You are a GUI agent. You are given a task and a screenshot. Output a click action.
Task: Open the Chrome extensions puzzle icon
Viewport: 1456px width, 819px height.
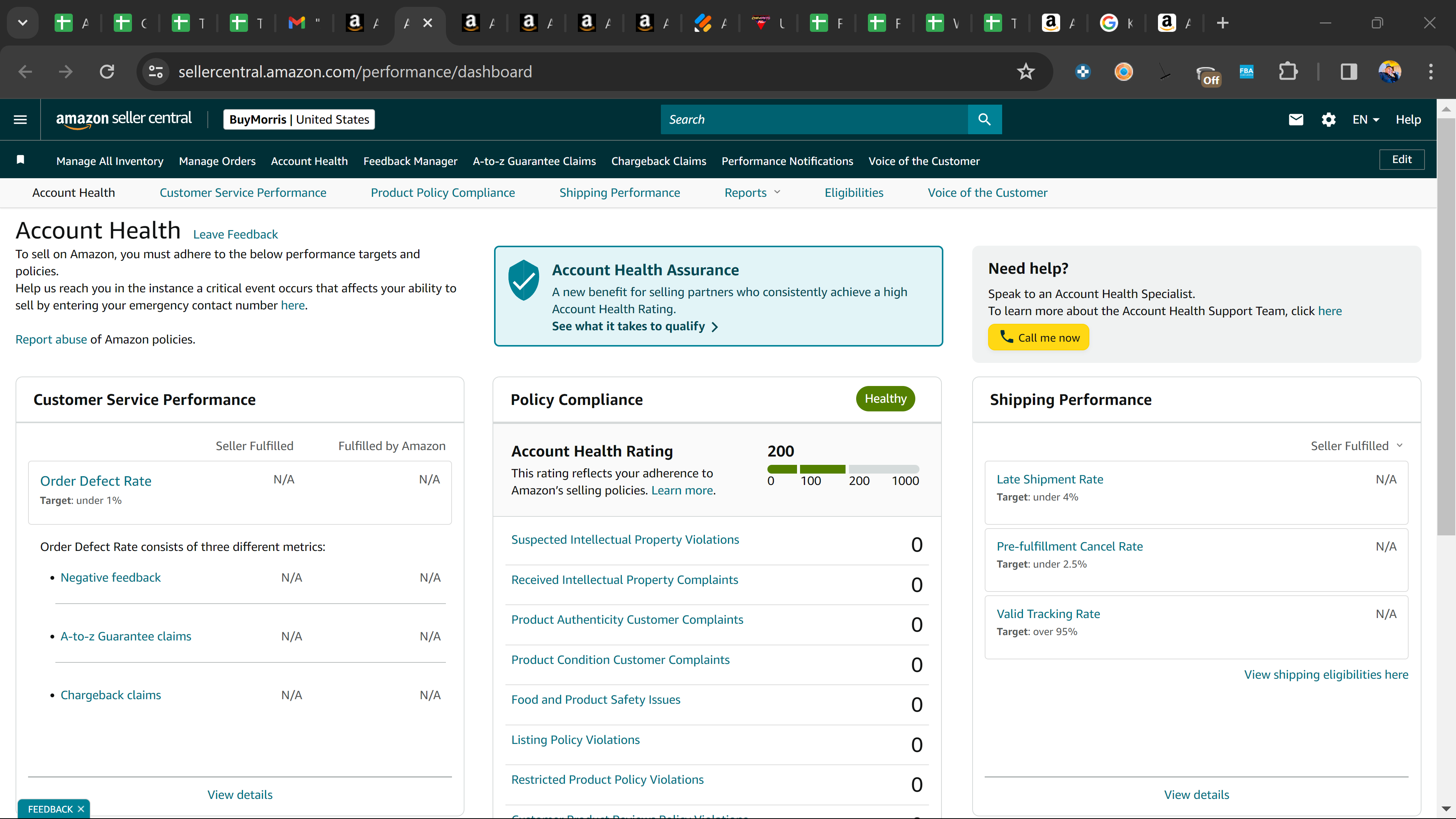(1289, 72)
